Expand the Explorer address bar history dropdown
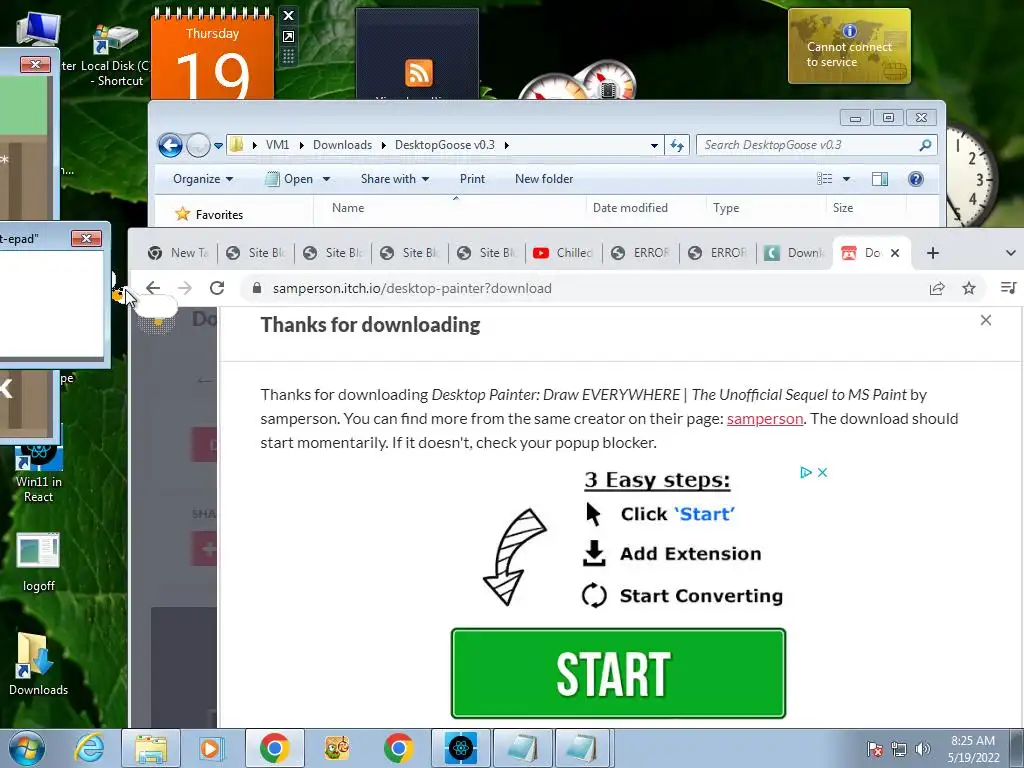The image size is (1024, 768). [654, 146]
